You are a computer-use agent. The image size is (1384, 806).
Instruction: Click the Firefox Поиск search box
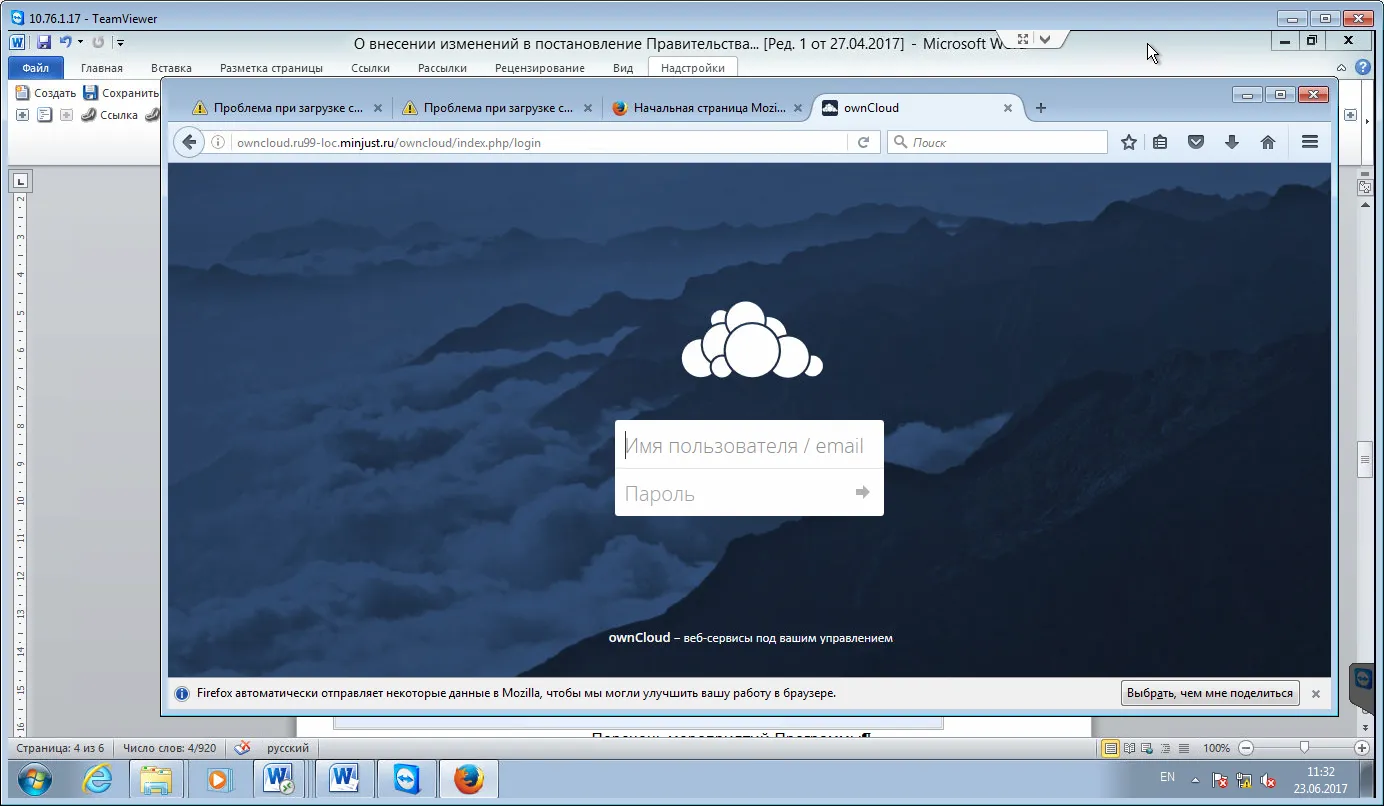997,143
